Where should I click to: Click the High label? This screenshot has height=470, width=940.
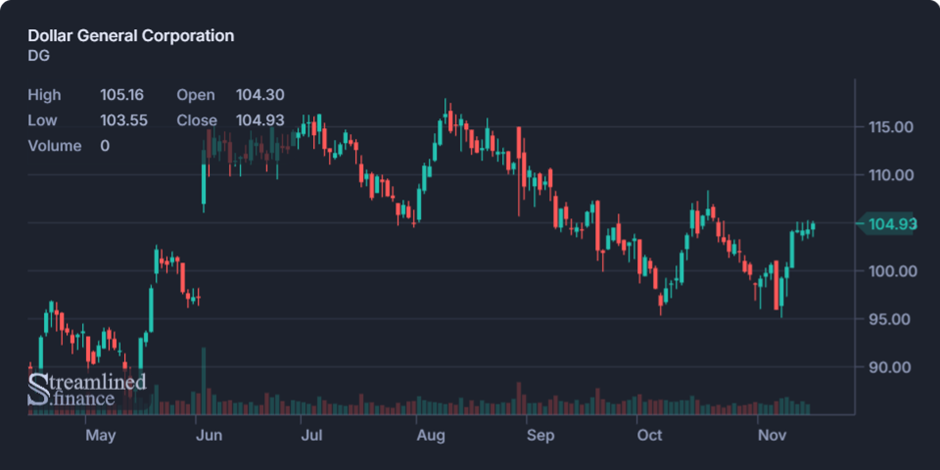[44, 95]
